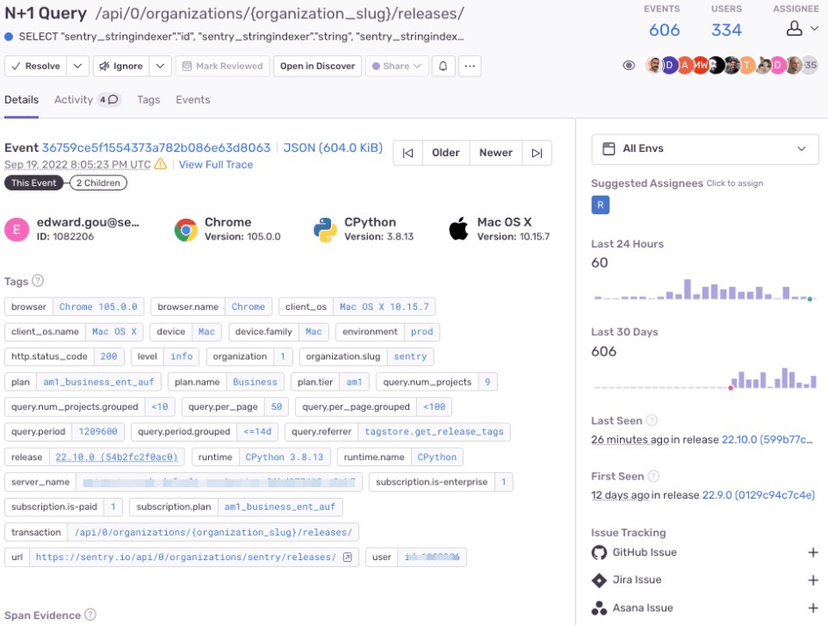Click the Older event button
The width and height of the screenshot is (828, 625).
coord(446,153)
